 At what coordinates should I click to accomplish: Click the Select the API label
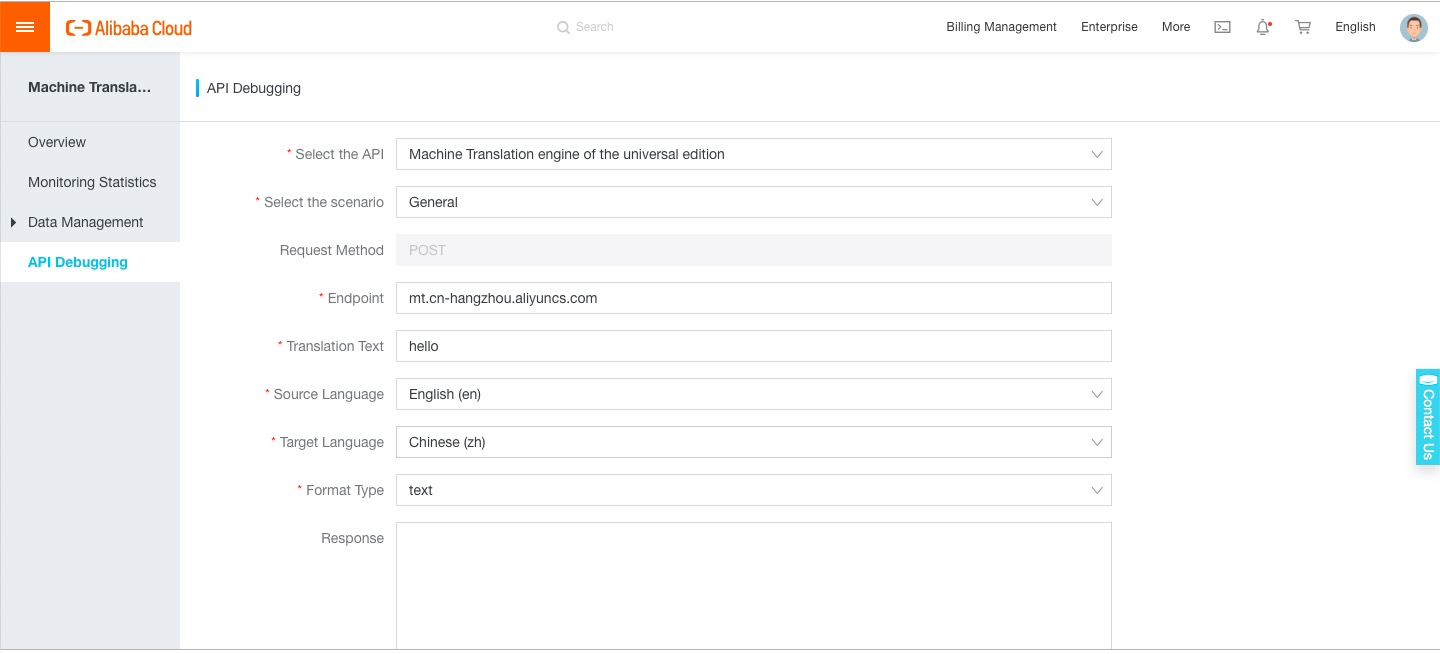[339, 154]
